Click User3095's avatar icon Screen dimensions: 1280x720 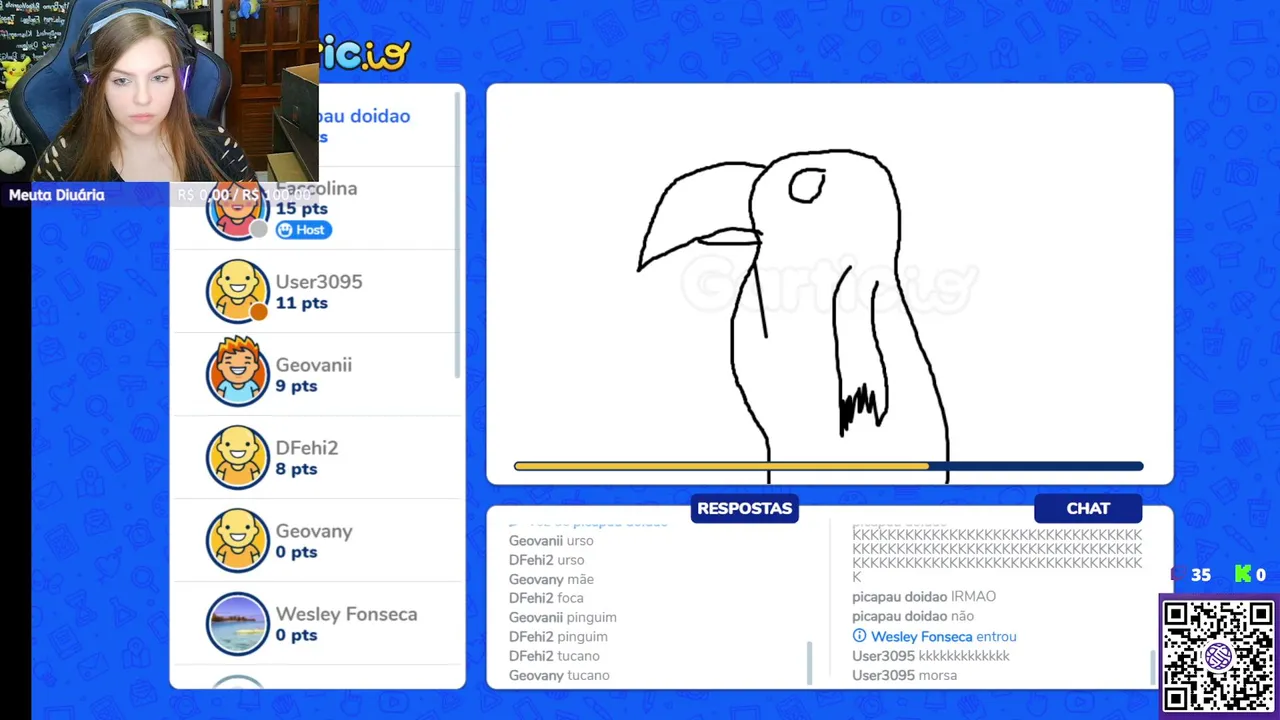238,291
